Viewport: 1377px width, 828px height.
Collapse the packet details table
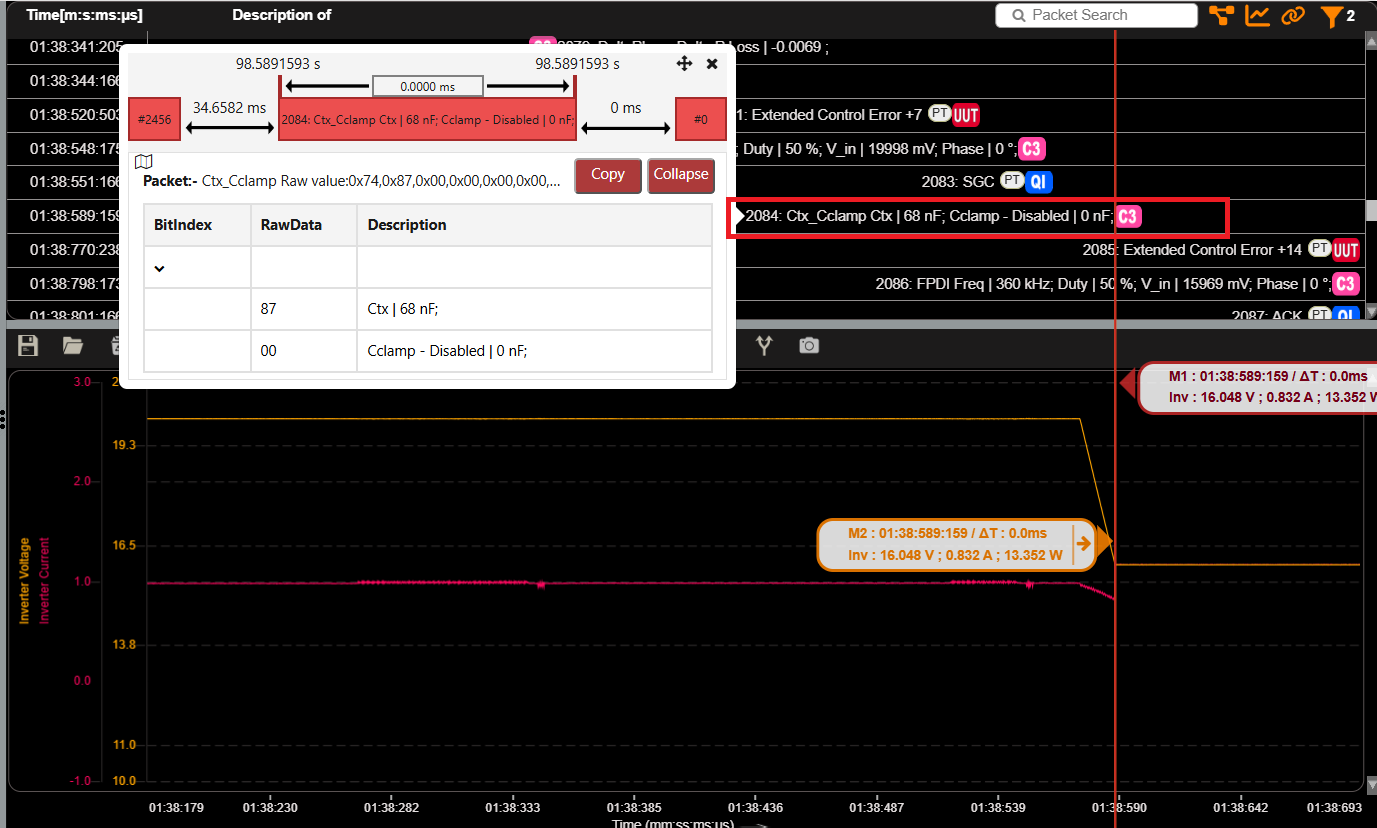click(x=681, y=175)
